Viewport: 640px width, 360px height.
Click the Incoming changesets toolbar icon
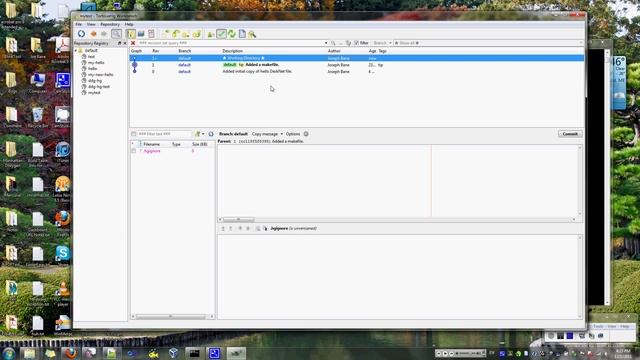[x=165, y=34]
